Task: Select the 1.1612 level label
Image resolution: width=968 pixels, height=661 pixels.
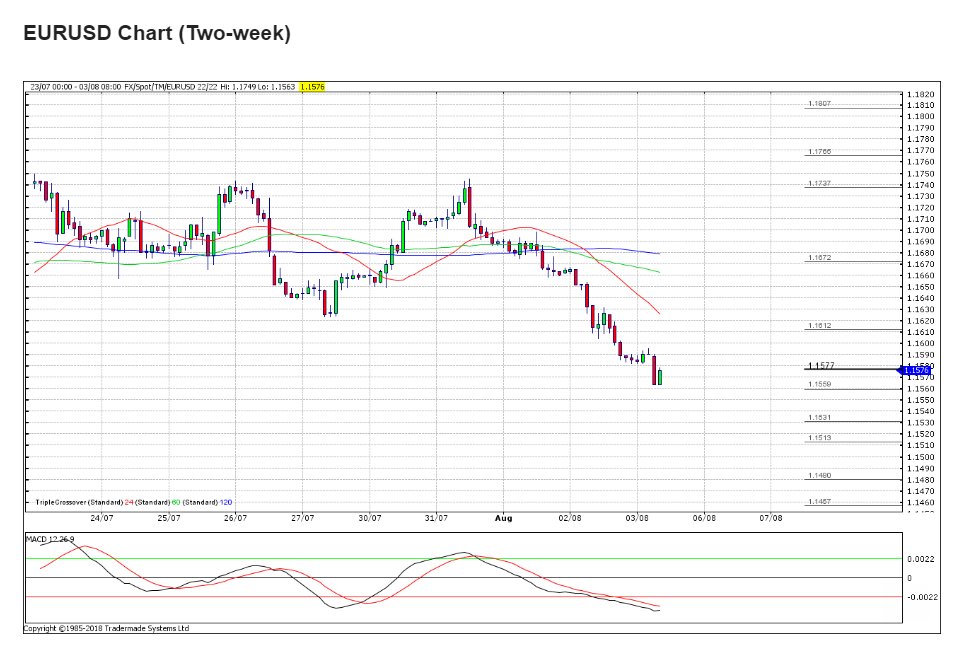Action: coord(820,325)
